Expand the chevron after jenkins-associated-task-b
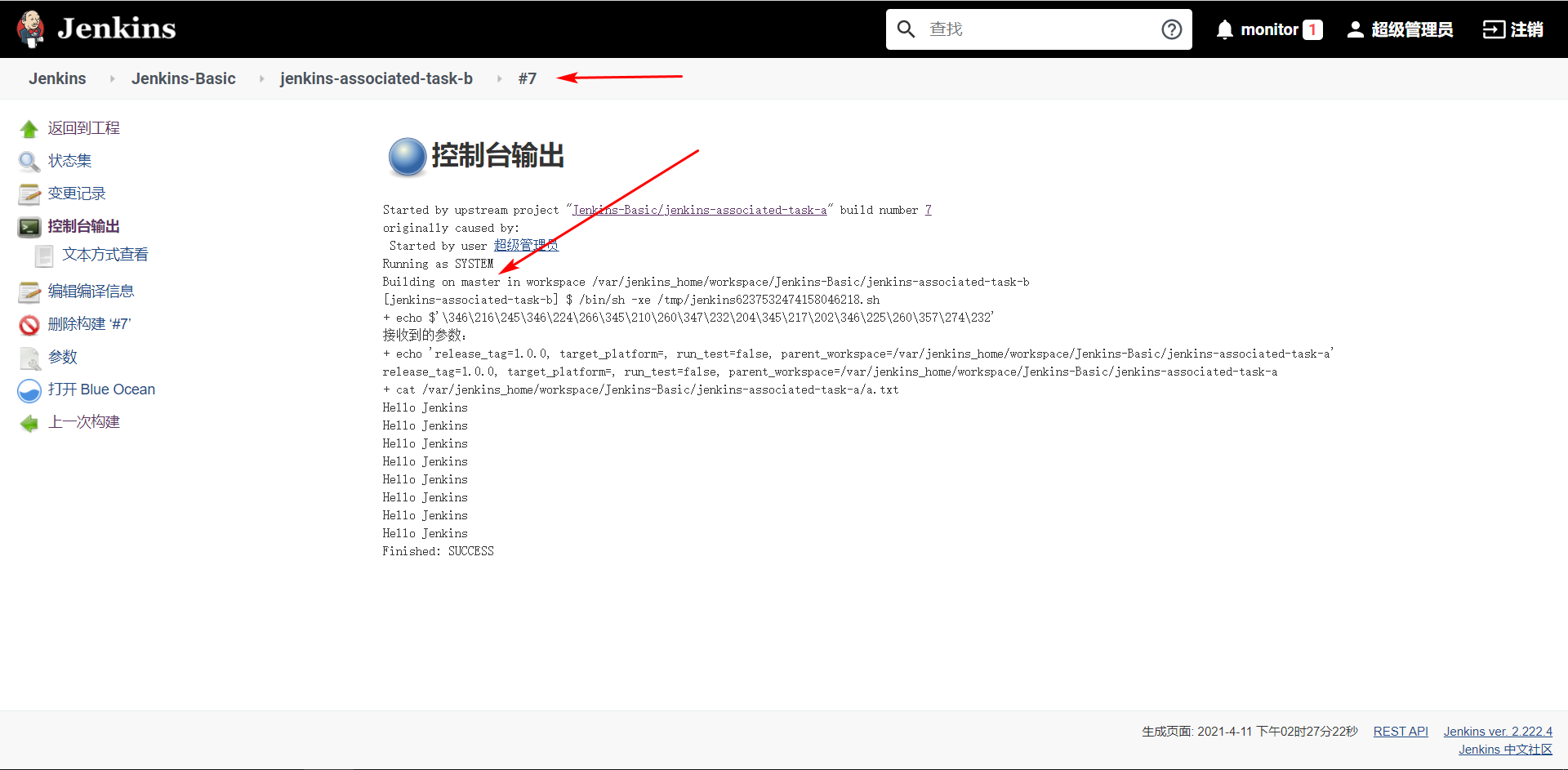This screenshot has height=770, width=1568. (499, 78)
